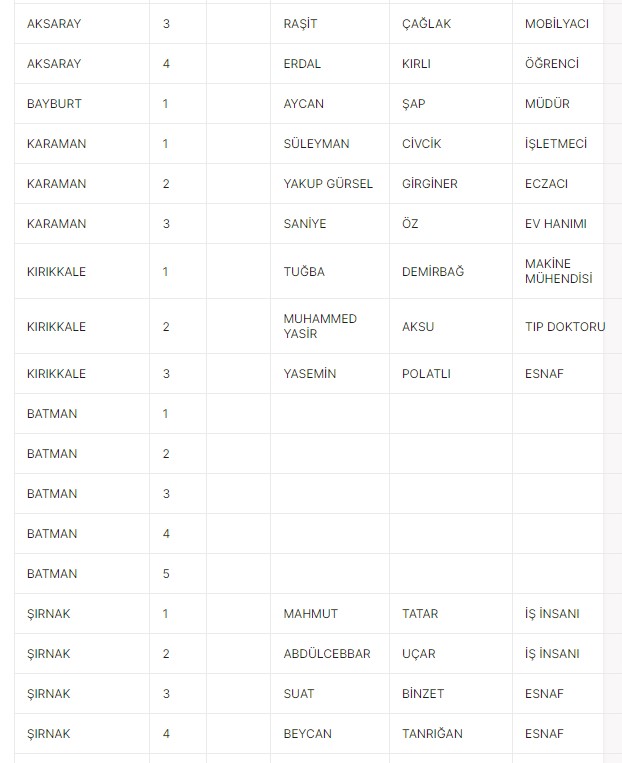Click the surname TANRIĞAN
Image resolution: width=622 pixels, height=763 pixels.
432,733
